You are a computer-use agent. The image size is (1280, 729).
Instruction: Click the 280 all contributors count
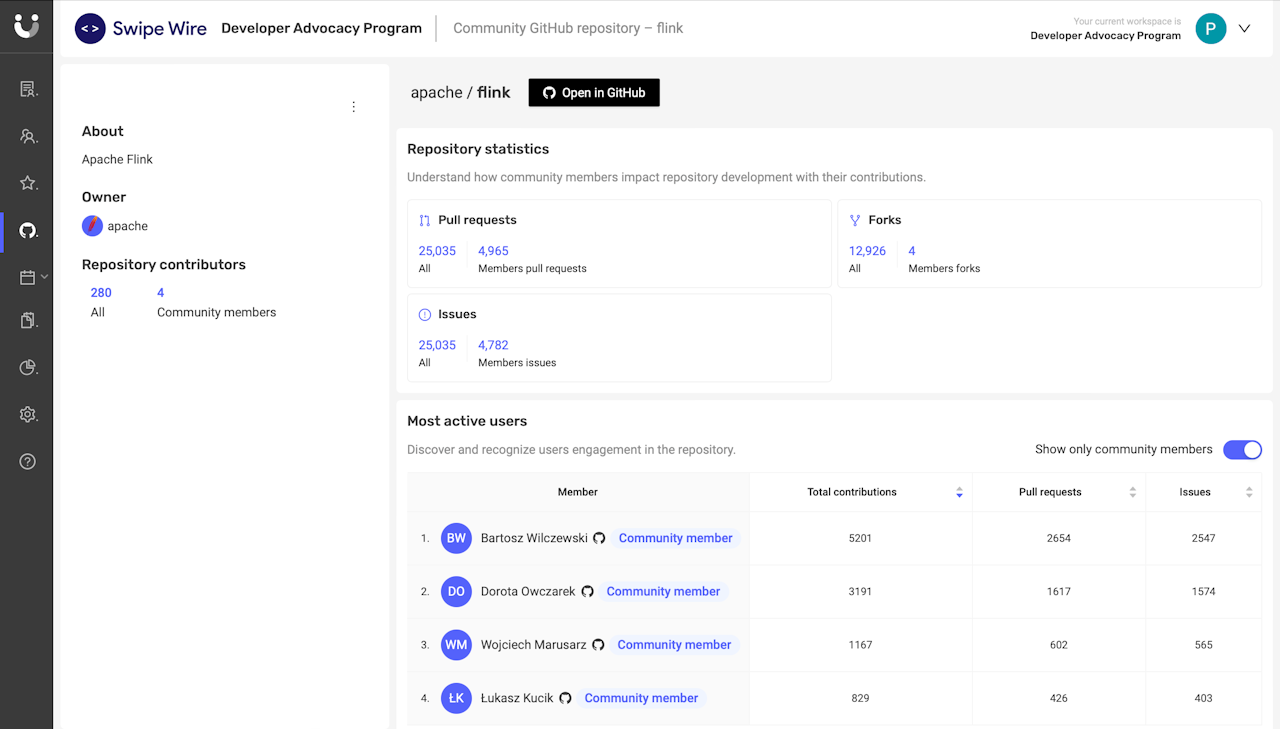pyautogui.click(x=101, y=293)
